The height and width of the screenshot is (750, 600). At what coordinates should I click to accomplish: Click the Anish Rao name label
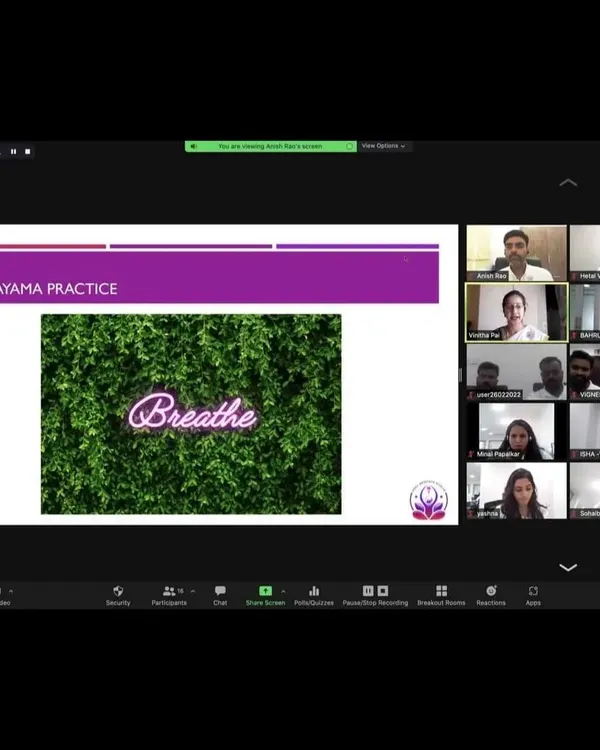(x=491, y=276)
